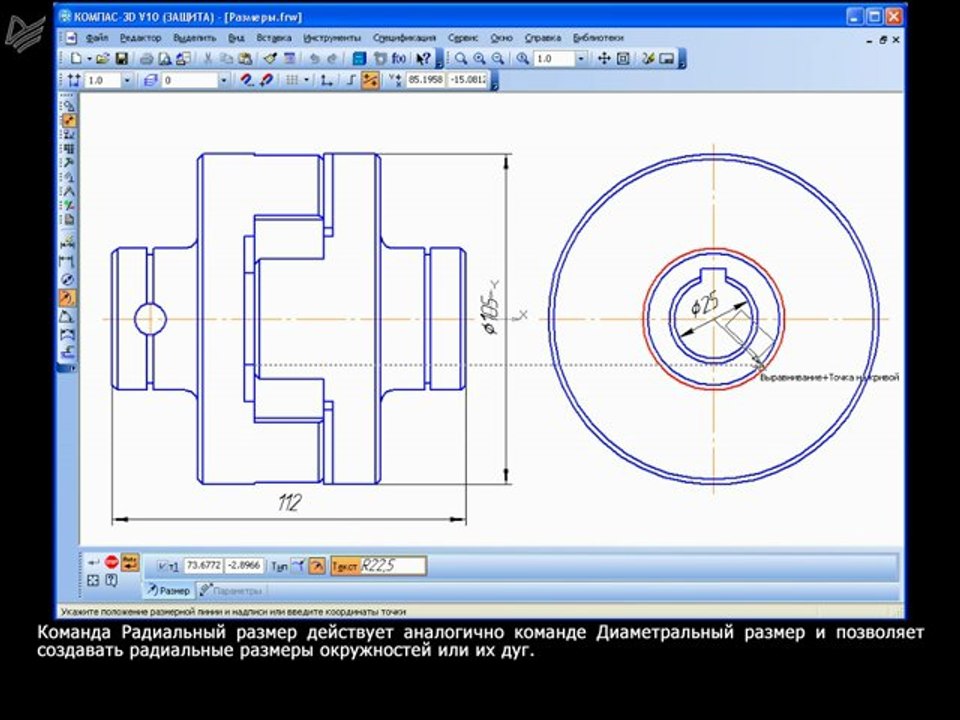Click the red Stop command button

point(111,561)
